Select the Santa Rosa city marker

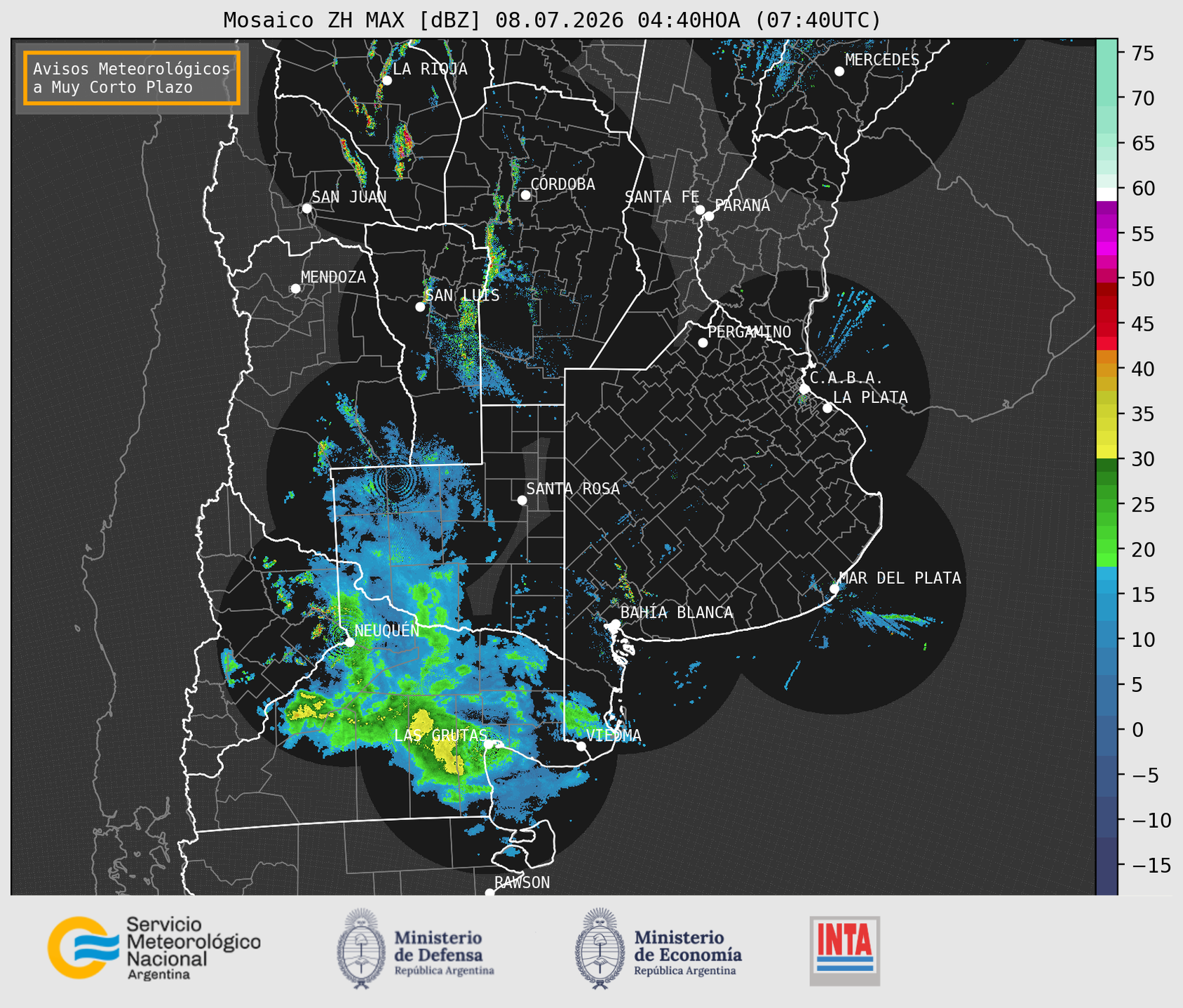pos(522,500)
